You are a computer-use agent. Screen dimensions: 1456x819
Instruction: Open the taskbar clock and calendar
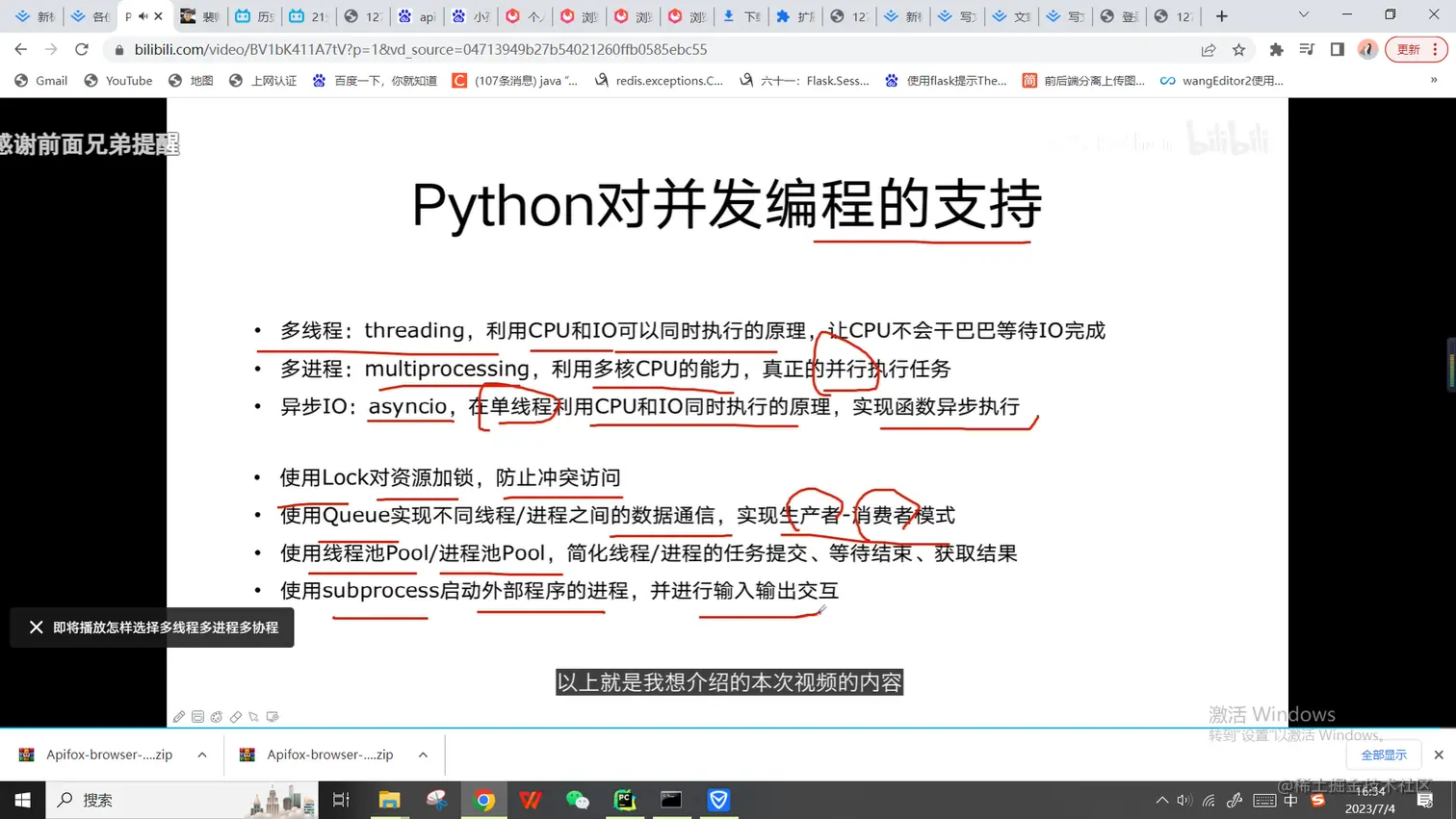pos(1370,800)
